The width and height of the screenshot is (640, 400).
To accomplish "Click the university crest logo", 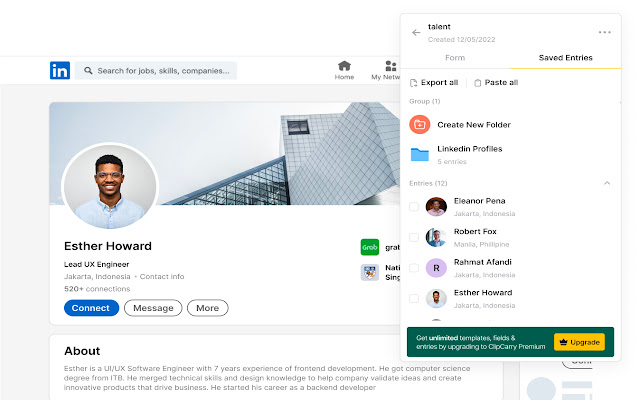I will tap(370, 272).
